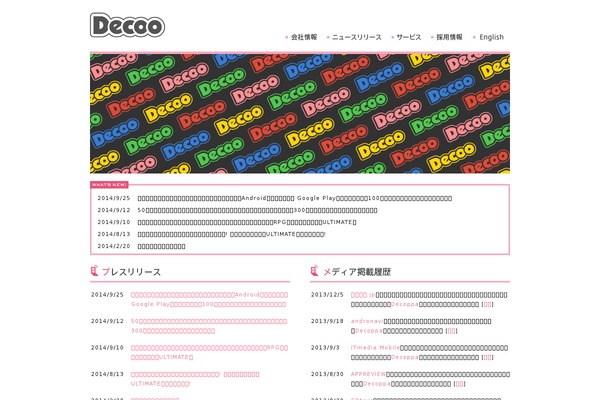The image size is (600, 400).
Task: Open the 採用情報 menu item
Action: (449, 37)
